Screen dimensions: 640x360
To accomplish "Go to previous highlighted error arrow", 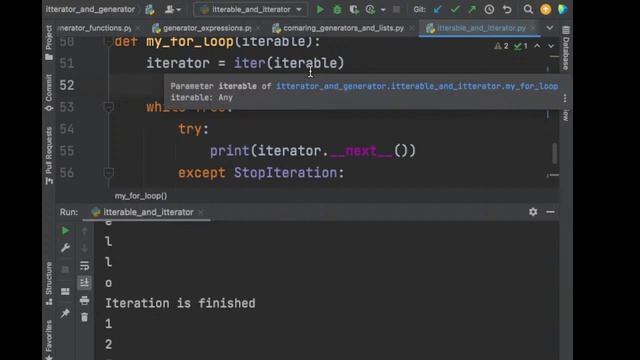I will pos(537,46).
